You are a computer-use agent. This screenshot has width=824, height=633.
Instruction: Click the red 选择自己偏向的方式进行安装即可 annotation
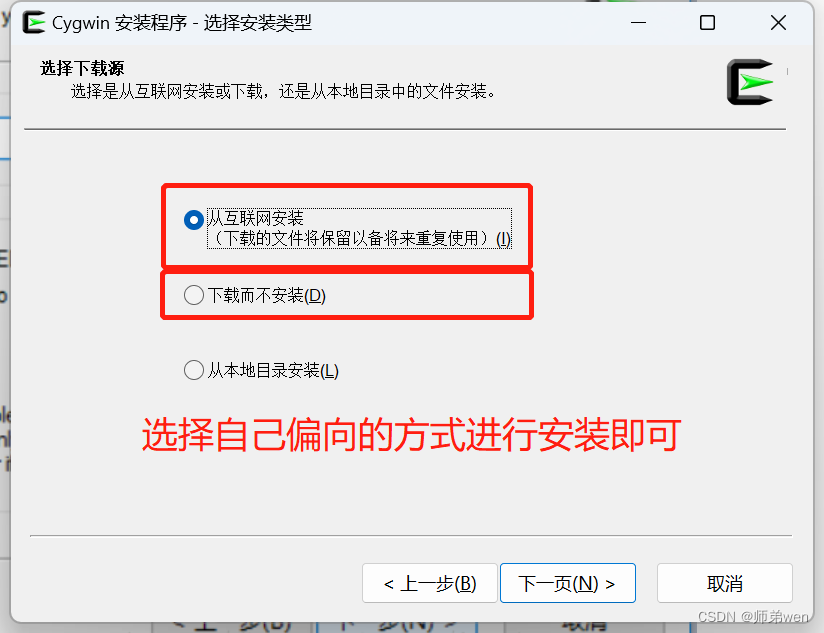(x=411, y=435)
